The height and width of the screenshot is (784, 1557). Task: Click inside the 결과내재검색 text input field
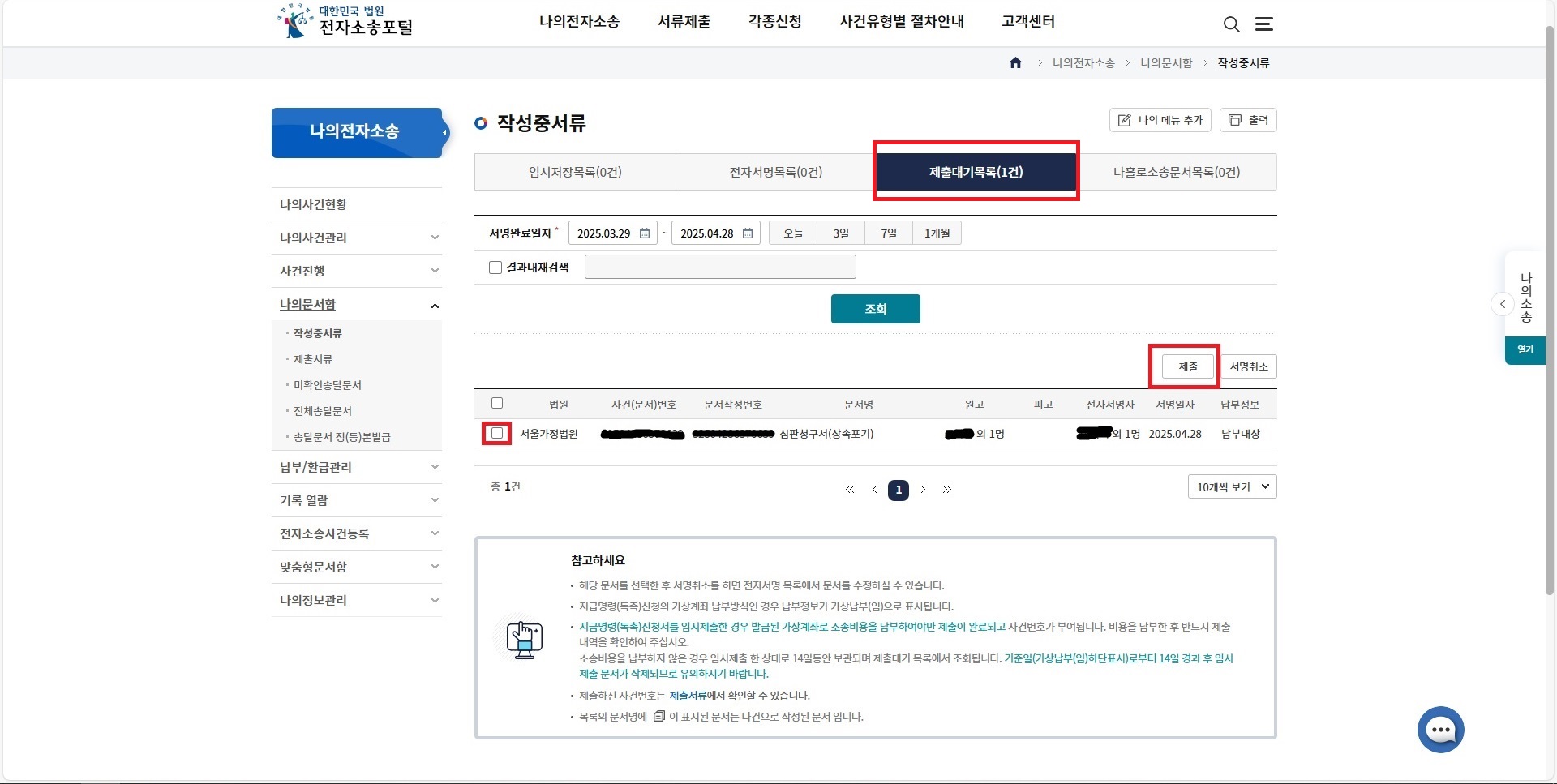pos(720,267)
